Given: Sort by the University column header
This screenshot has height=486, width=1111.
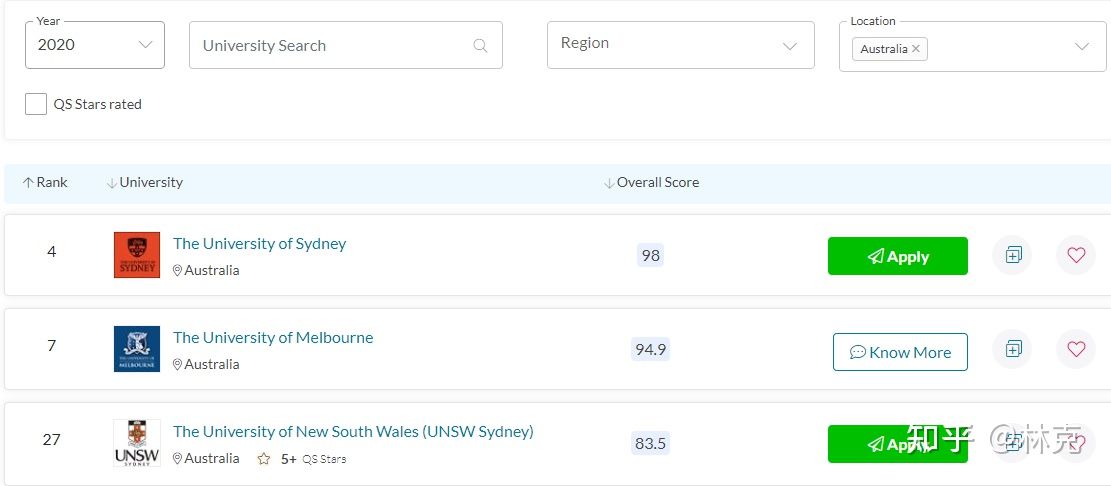Looking at the screenshot, I should point(145,183).
